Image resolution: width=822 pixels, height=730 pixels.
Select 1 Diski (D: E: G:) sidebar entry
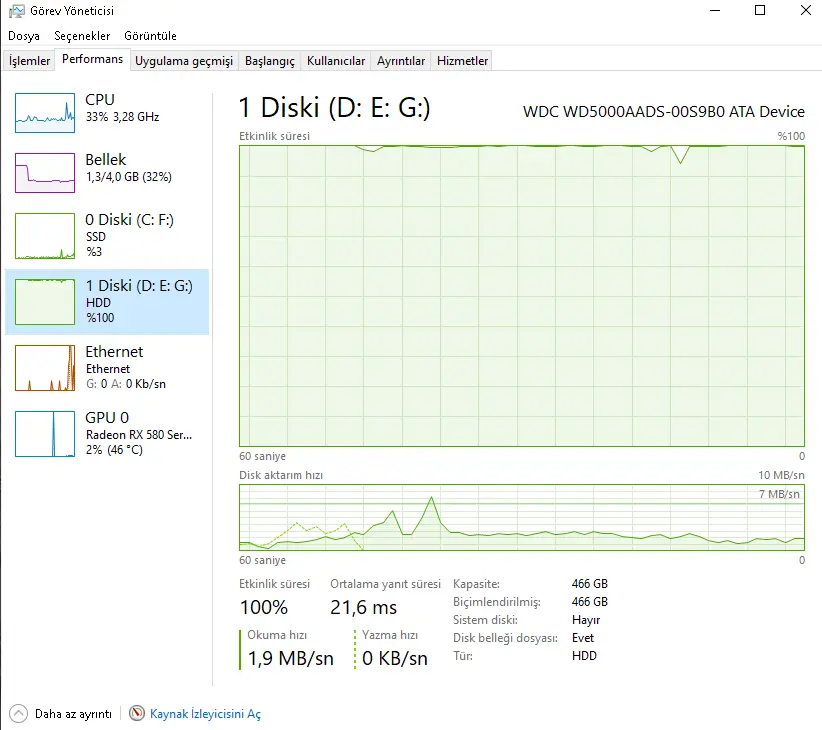click(107, 302)
